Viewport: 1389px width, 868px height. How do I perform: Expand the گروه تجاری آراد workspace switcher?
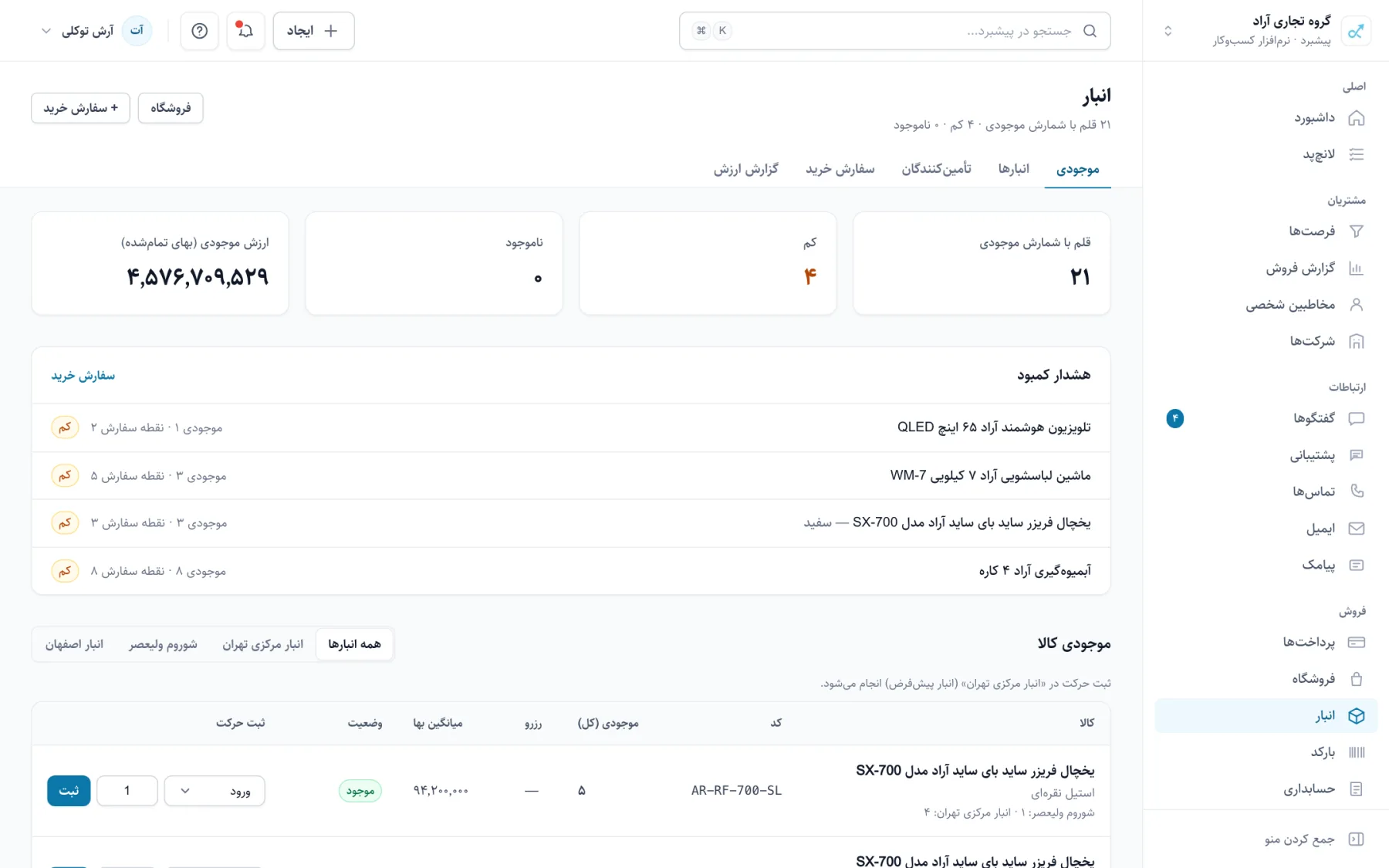(1168, 31)
